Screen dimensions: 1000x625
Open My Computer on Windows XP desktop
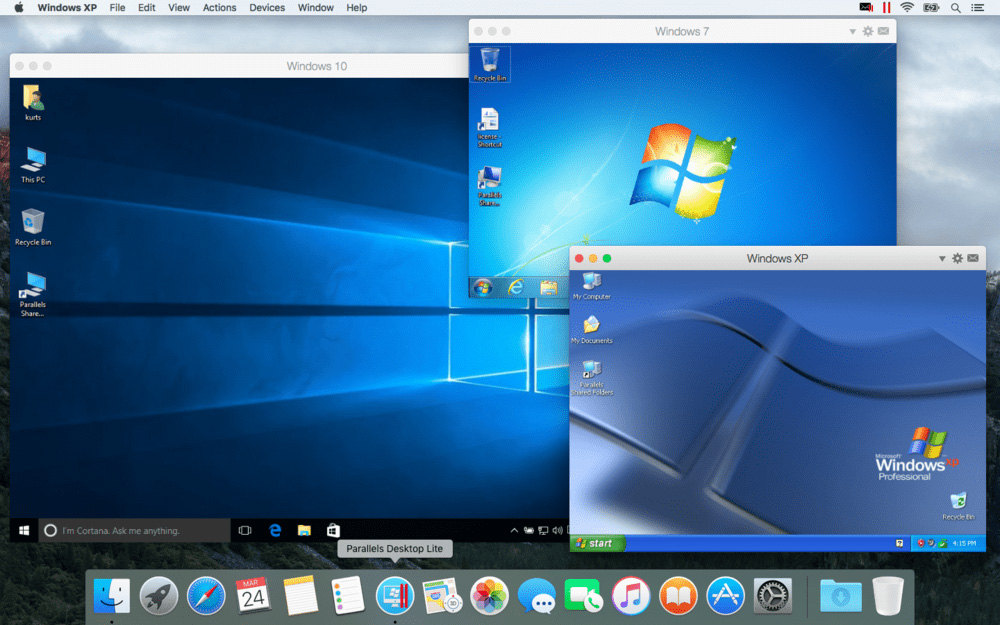point(592,286)
